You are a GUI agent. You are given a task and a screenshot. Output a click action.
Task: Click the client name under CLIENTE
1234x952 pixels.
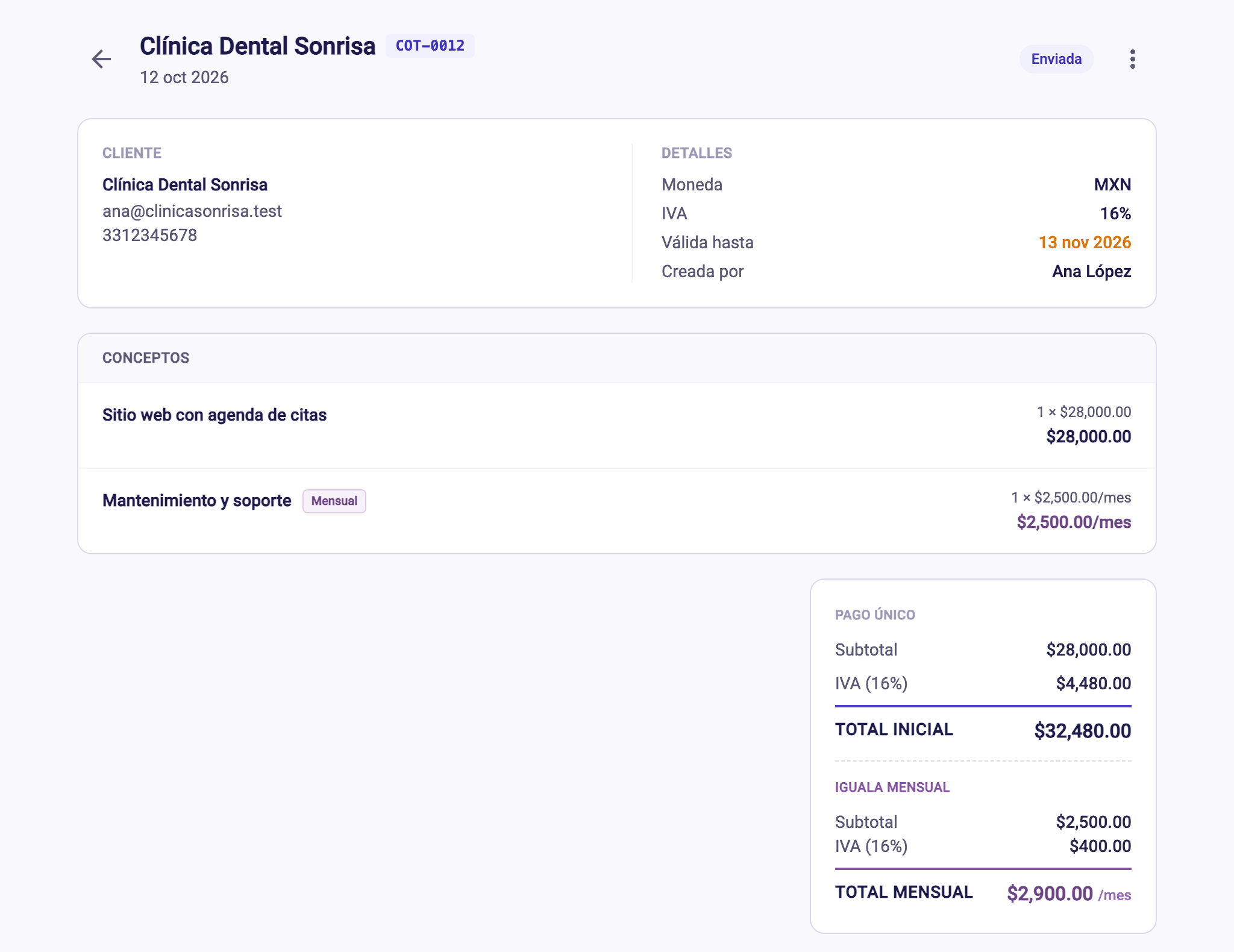coord(185,184)
